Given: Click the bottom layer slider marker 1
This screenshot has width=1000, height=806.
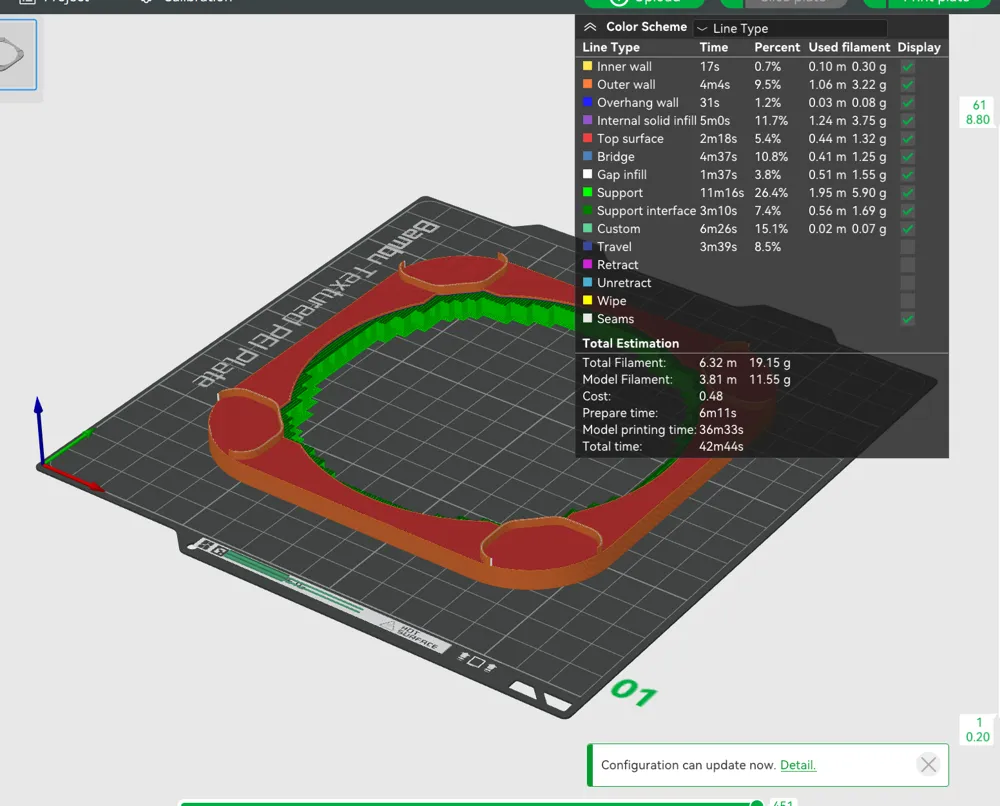Looking at the screenshot, I should pos(978,729).
